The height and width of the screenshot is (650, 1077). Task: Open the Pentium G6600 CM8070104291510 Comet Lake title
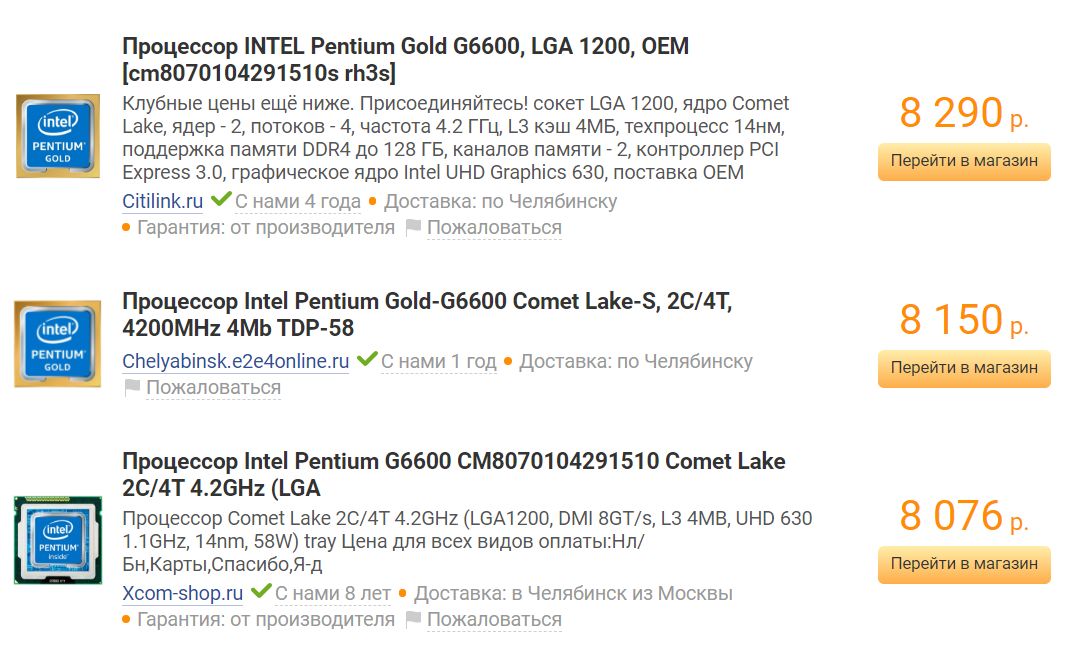454,461
